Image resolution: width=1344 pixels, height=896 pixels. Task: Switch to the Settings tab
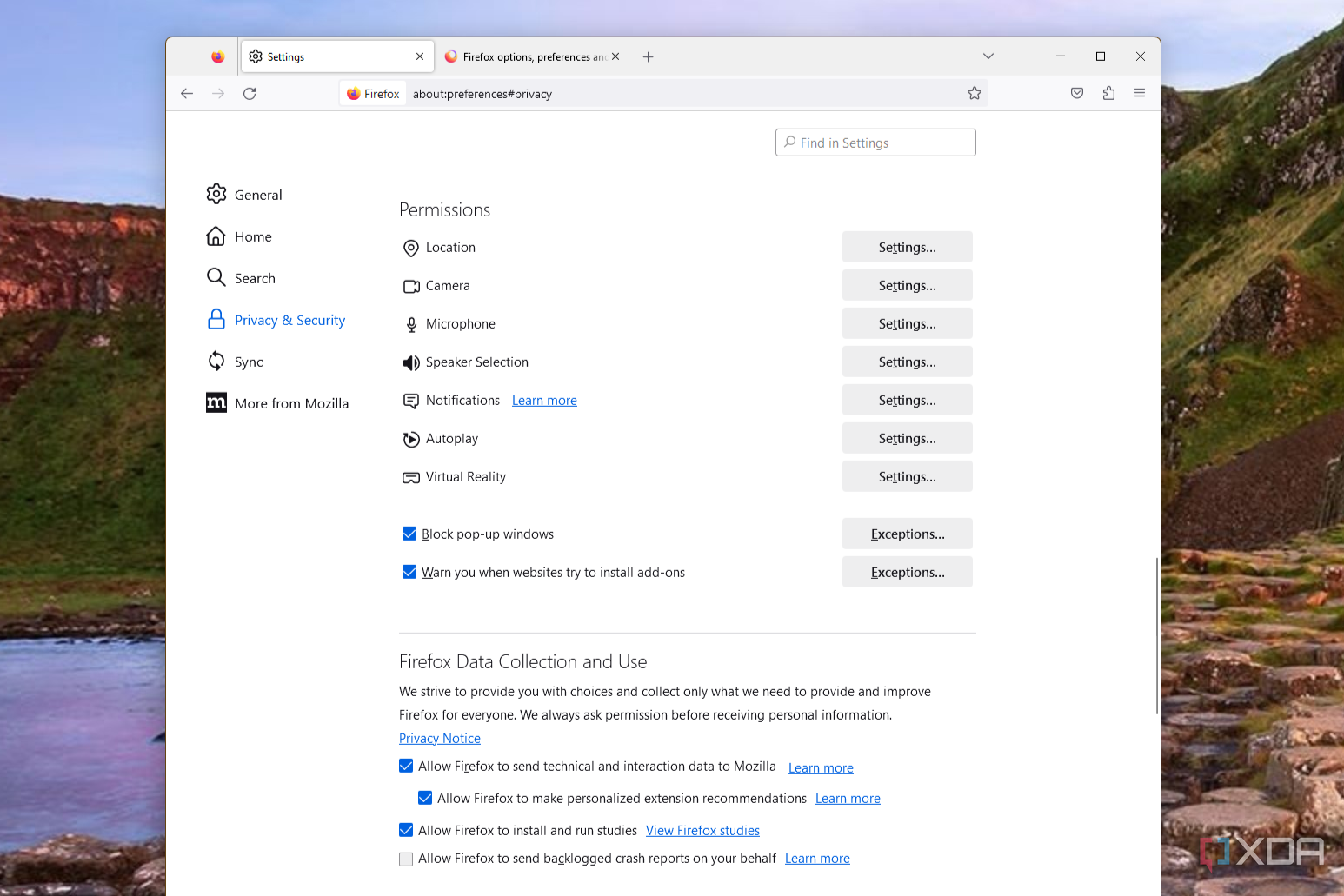click(337, 56)
